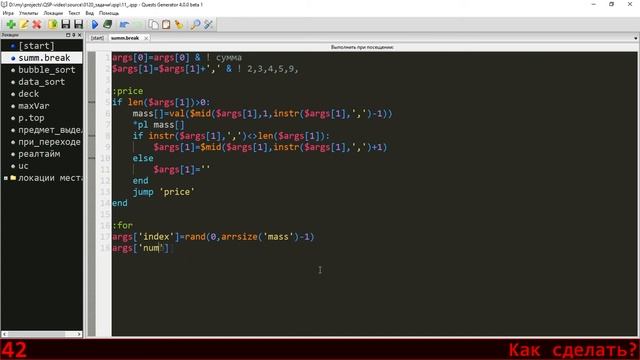This screenshot has height=360, width=640.
Task: Click scroll-right arrow of locations scrollbar
Action: point(79,334)
